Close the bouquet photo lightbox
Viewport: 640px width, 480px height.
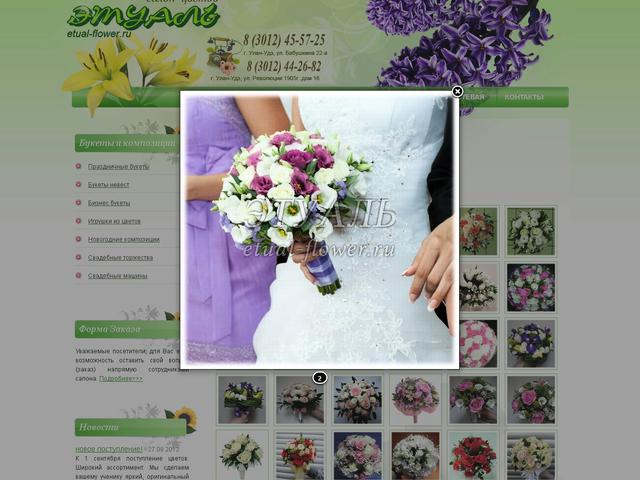pos(457,91)
